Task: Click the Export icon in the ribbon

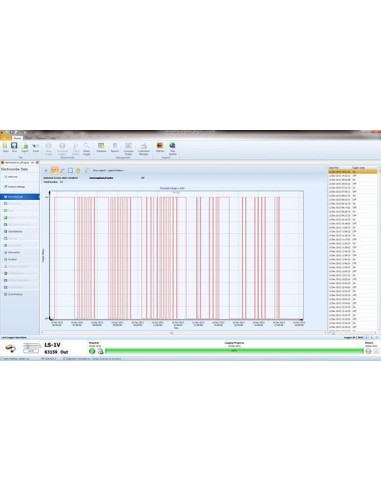Action: (x=25, y=147)
